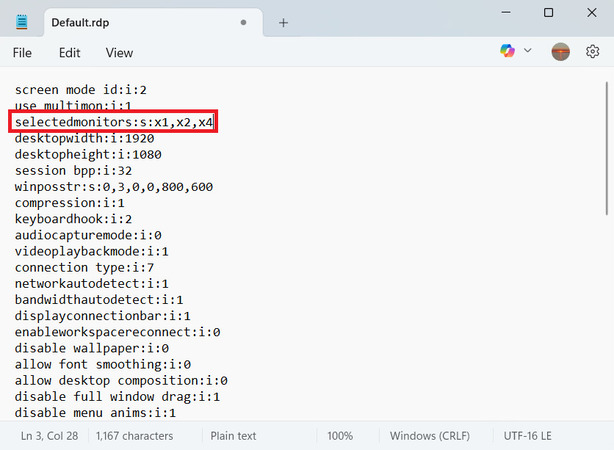614x450 pixels.
Task: Click the keyboardhook:i:2 line
Action: pos(73,219)
